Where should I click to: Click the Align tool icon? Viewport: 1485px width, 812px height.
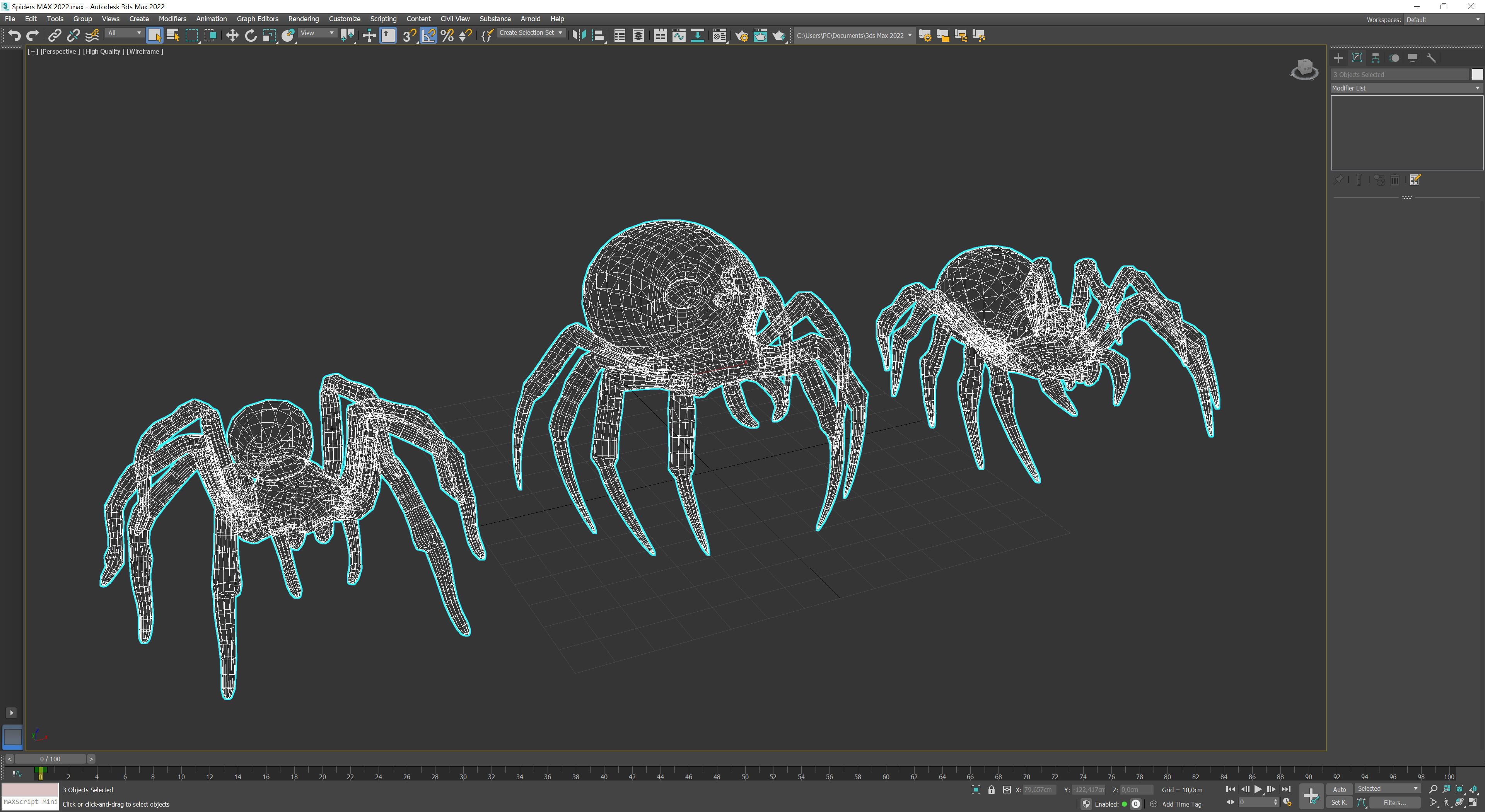click(x=598, y=36)
